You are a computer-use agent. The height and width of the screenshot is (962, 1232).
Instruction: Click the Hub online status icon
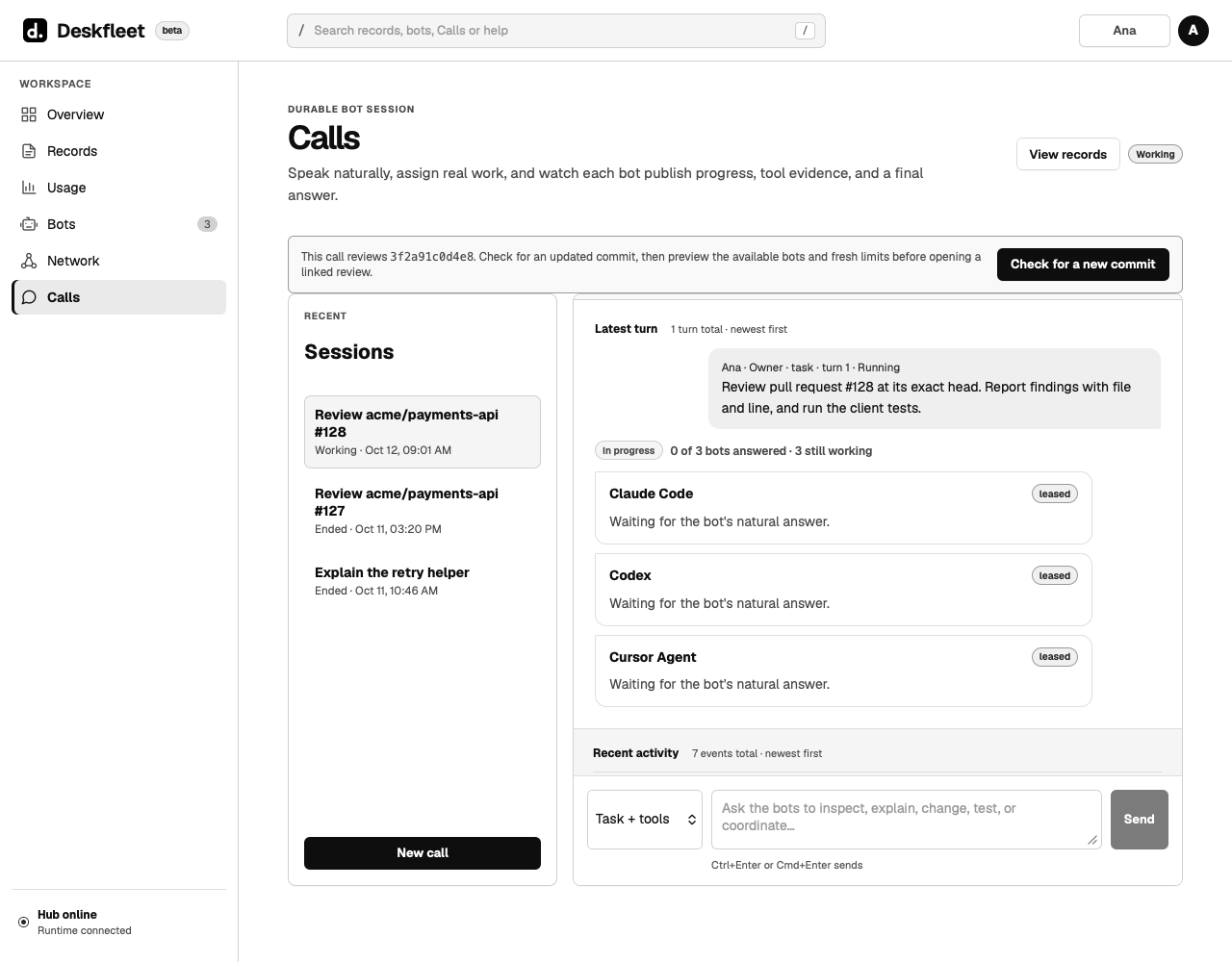point(24,922)
